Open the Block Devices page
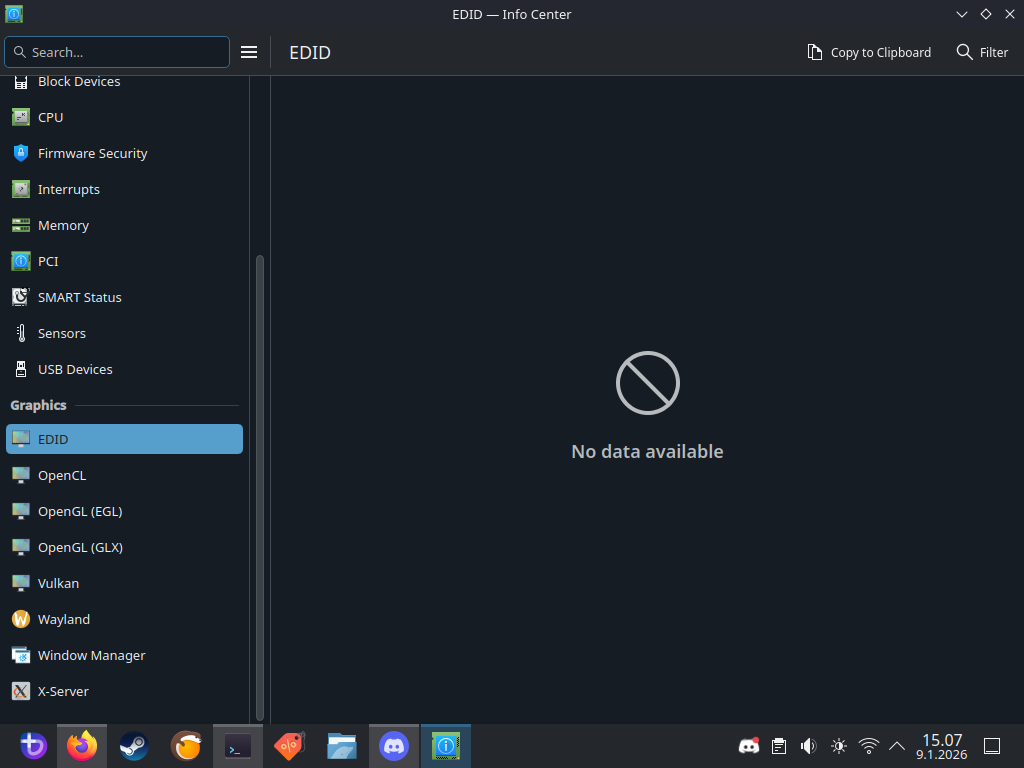This screenshot has height=768, width=1024. (x=124, y=82)
